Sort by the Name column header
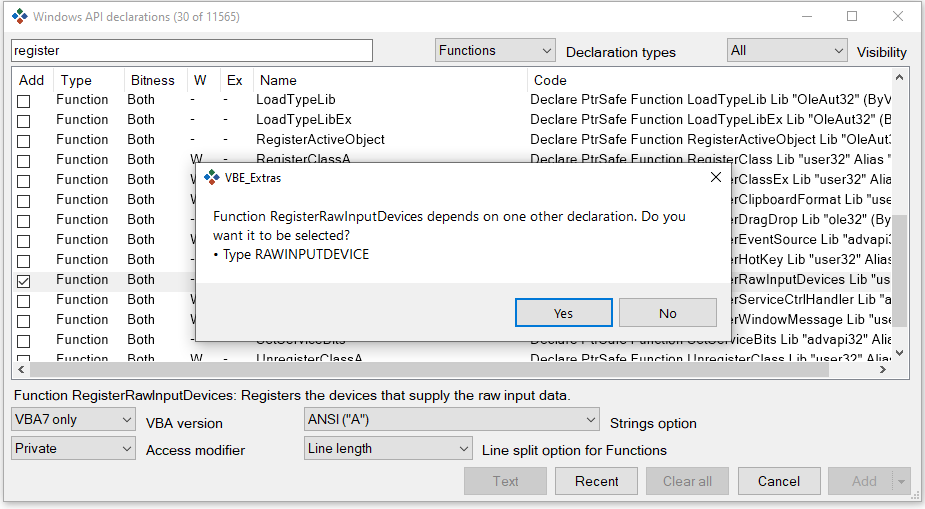Viewport: 925px width, 509px height. (390, 80)
